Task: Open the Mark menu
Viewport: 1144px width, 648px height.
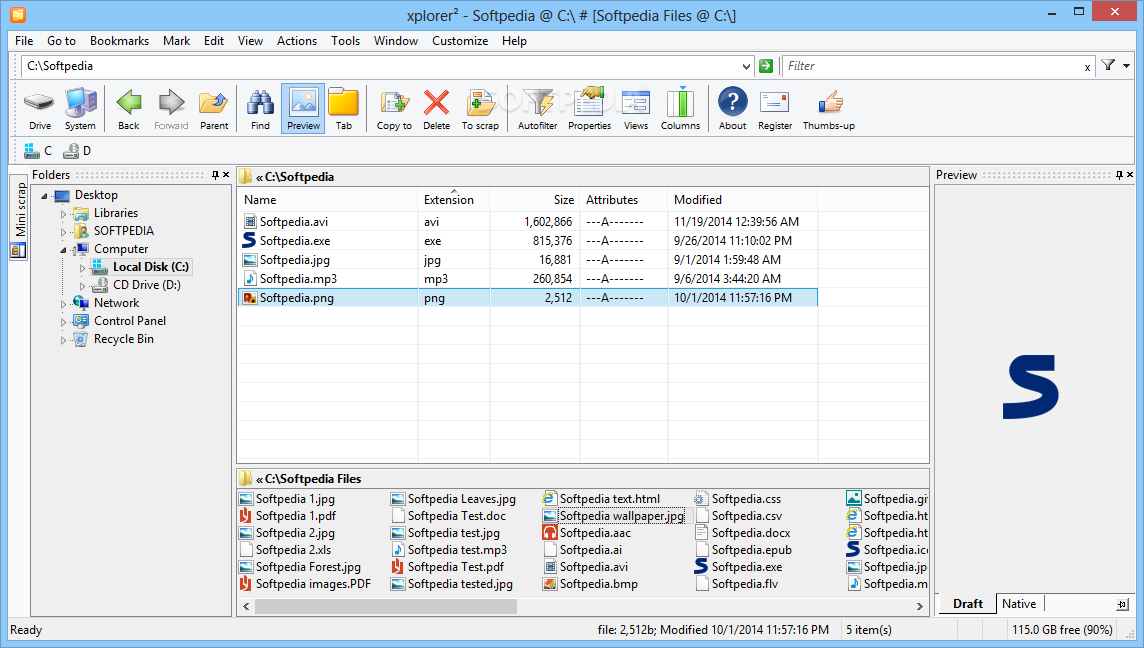Action: click(x=177, y=41)
